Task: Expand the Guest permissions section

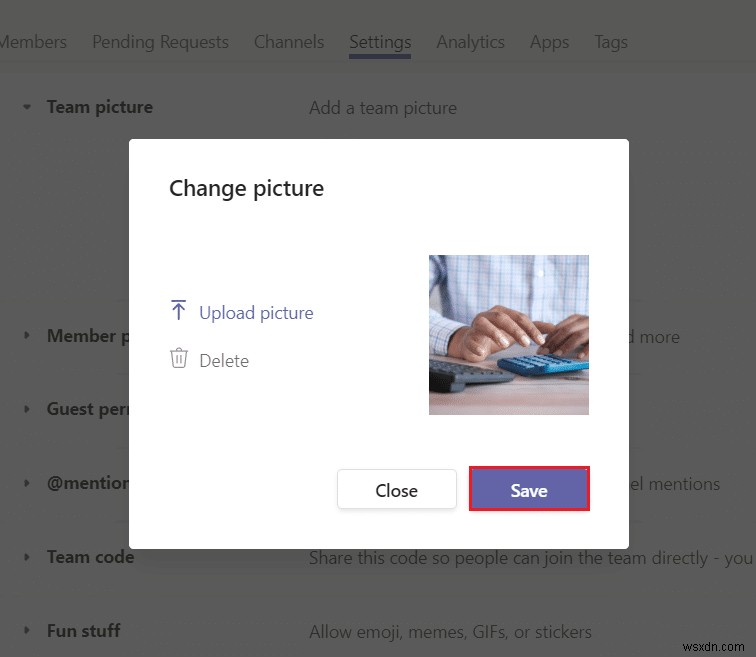Action: pyautogui.click(x=27, y=409)
